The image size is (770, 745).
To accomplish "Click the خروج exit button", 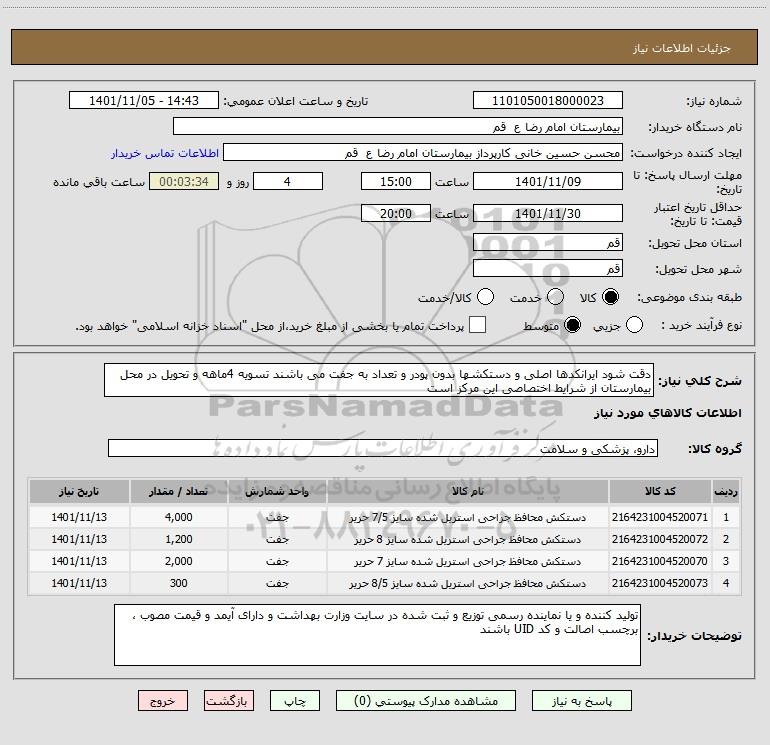I will pyautogui.click(x=163, y=701).
